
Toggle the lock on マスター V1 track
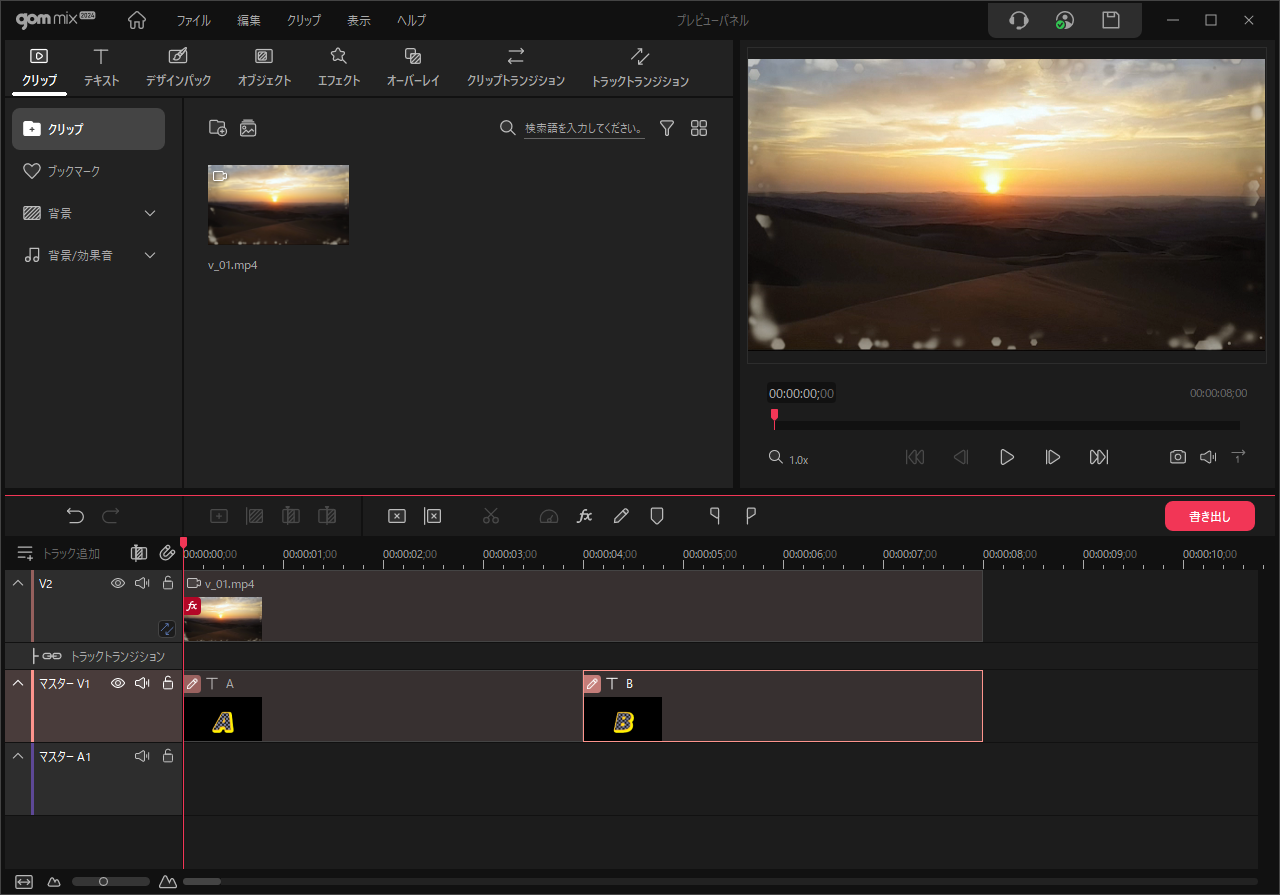[168, 683]
